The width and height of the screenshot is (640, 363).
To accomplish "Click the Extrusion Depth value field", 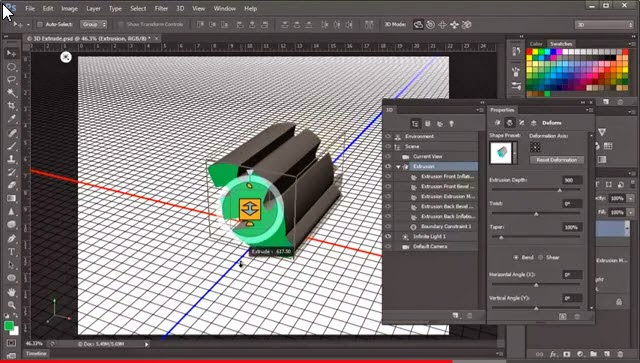I will click(572, 180).
